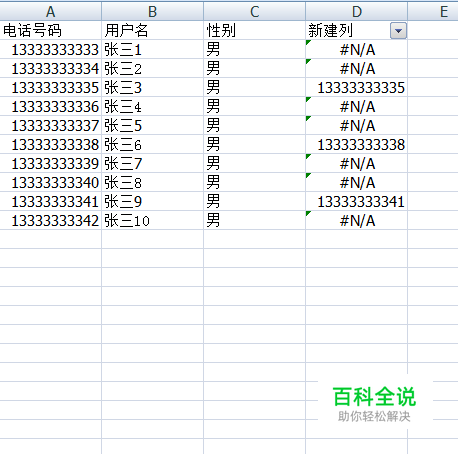458x454 pixels.
Task: Click the 用户名 header cell
Action: tap(153, 31)
